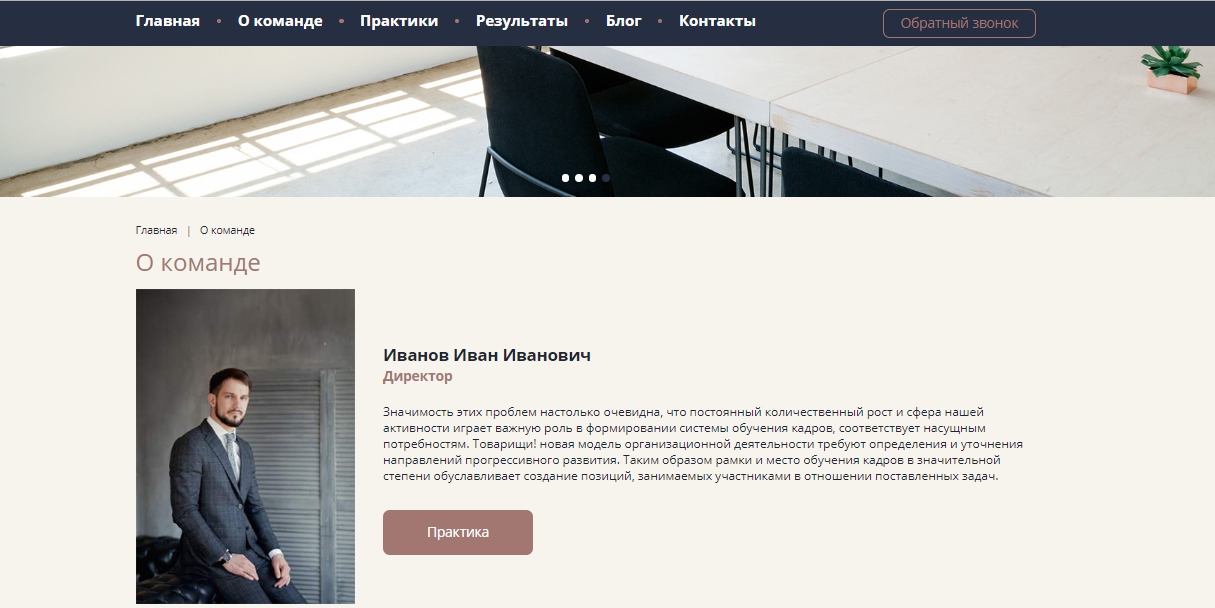1215x608 pixels.
Task: Open the Главная menu item in navbar
Action: click(x=168, y=21)
